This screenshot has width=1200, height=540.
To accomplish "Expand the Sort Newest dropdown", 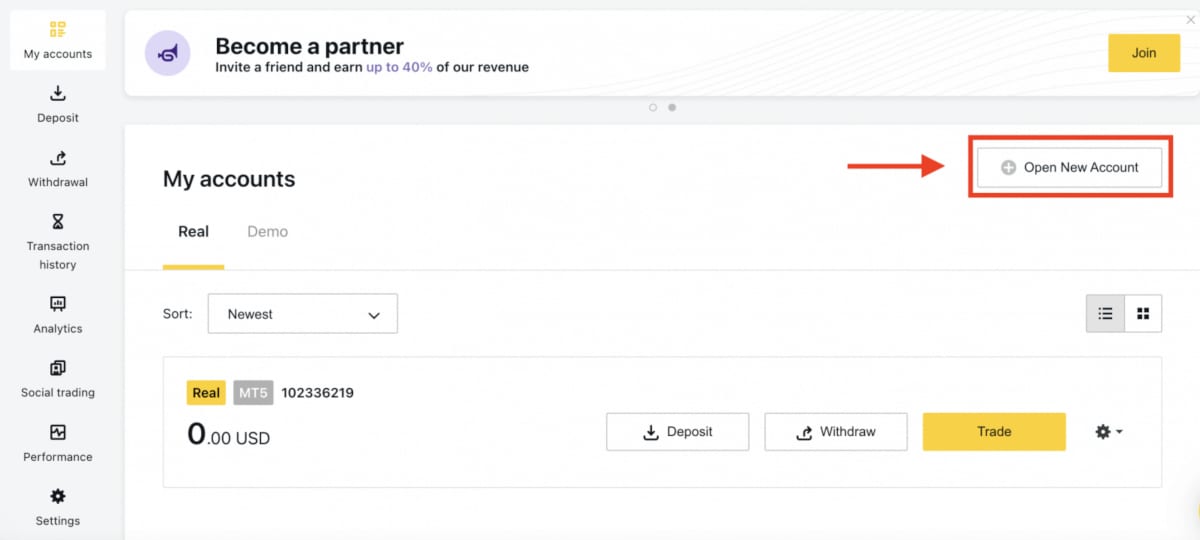I will [x=303, y=314].
